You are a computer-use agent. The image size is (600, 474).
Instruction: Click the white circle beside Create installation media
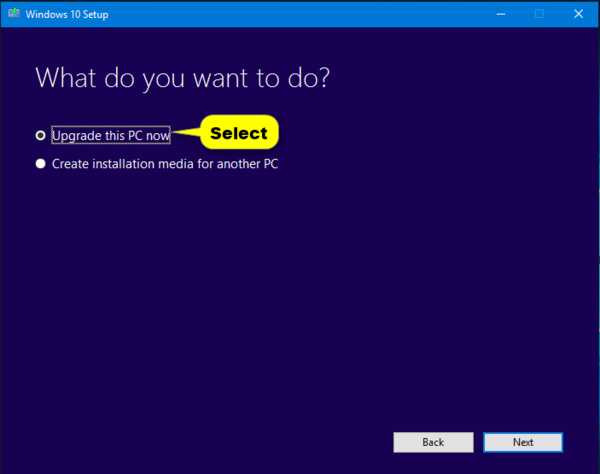(x=41, y=164)
